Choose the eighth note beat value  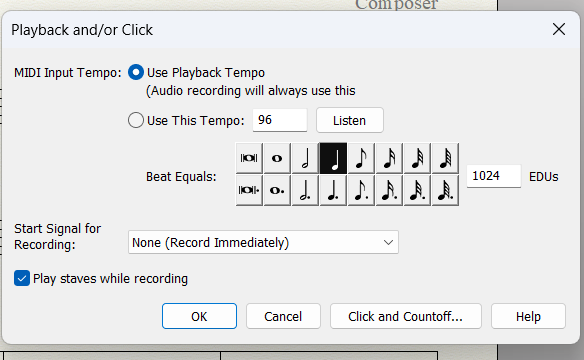pyautogui.click(x=361, y=158)
